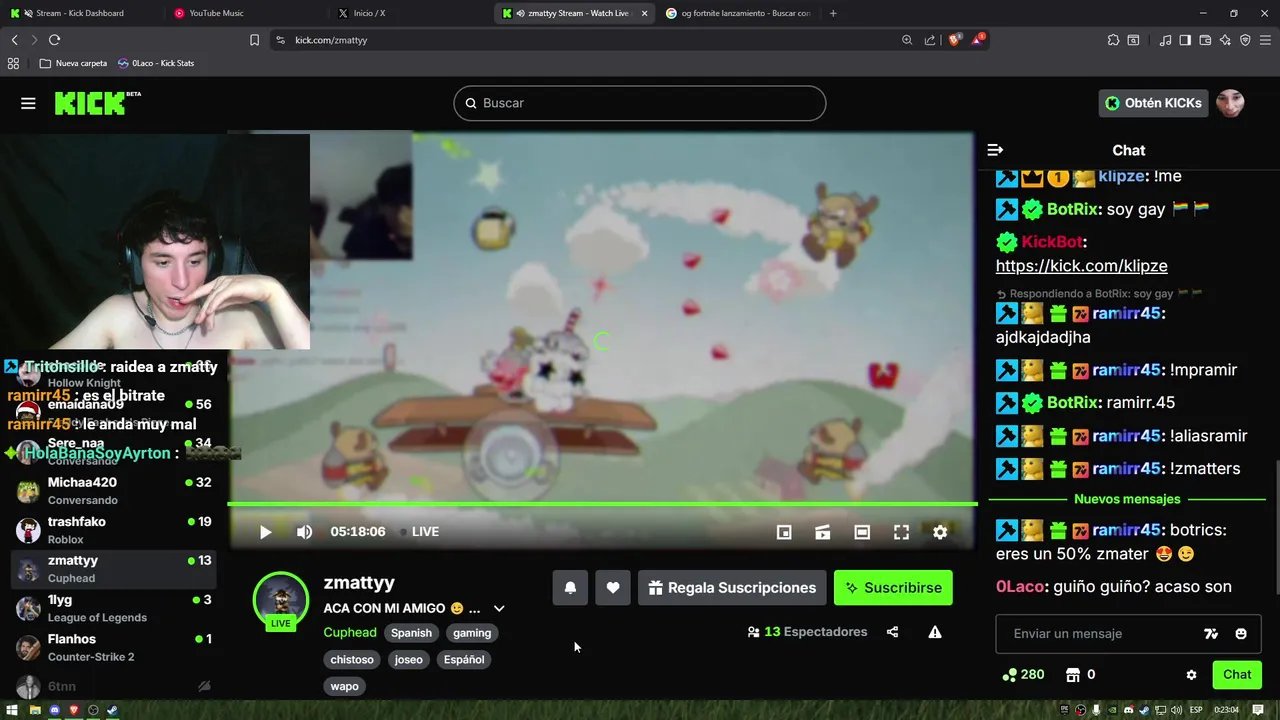Open Brave Shields lion icon
Viewport: 1280px width, 720px height.
point(955,40)
